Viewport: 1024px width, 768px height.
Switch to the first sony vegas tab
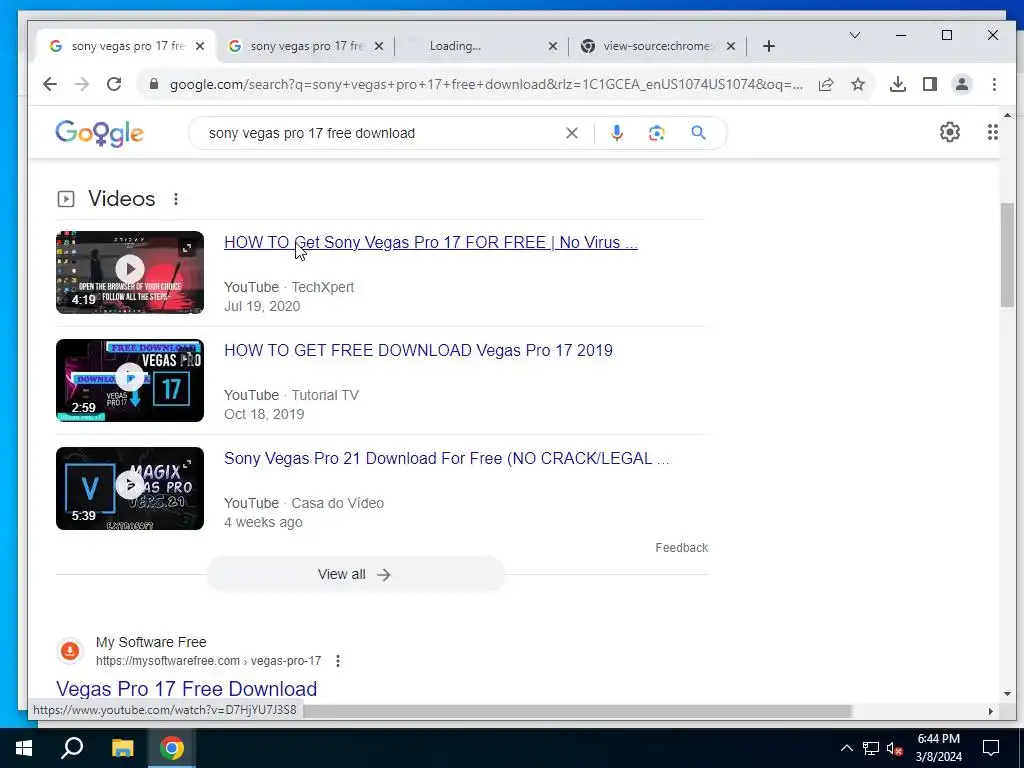127,46
